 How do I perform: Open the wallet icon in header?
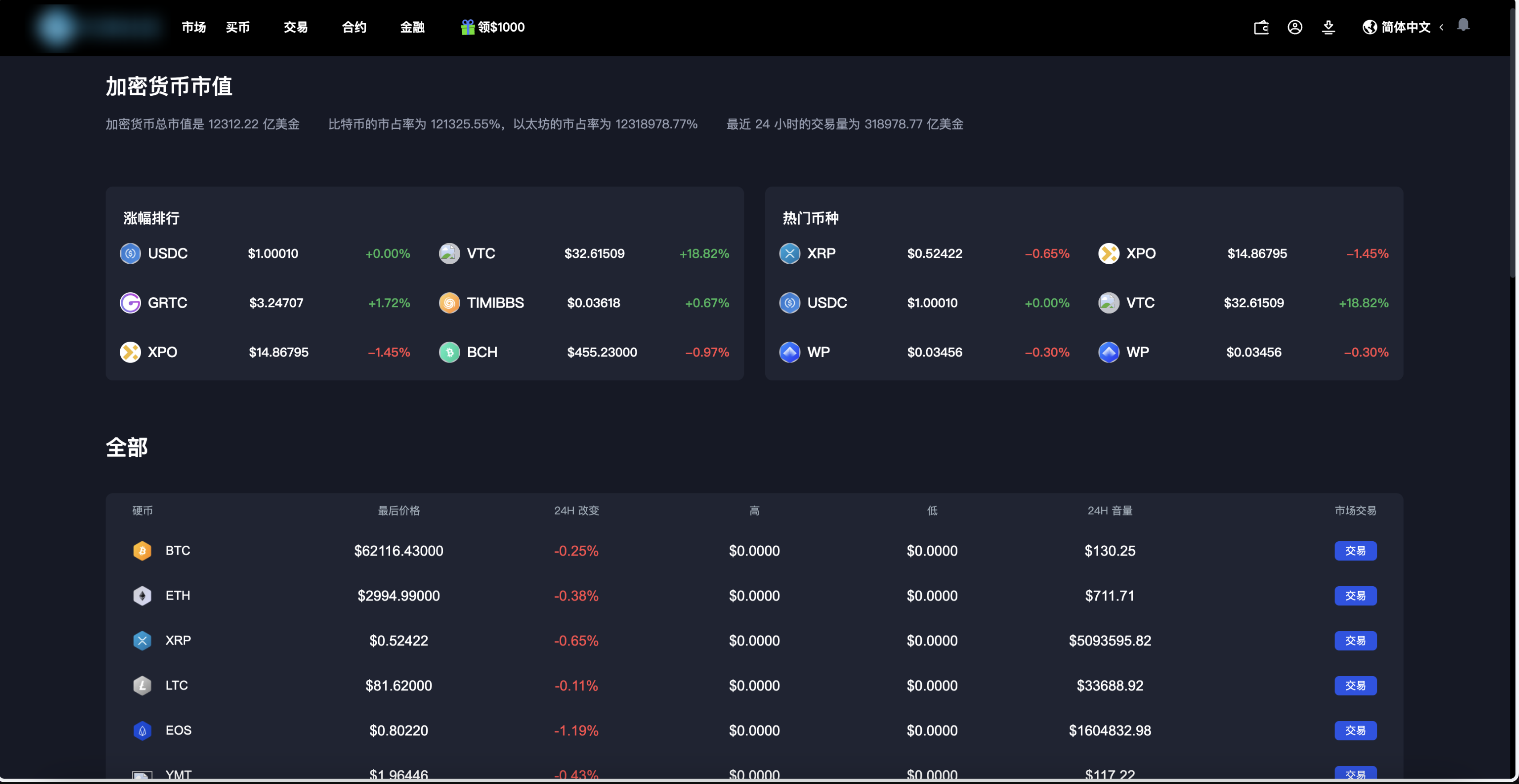[x=1261, y=27]
